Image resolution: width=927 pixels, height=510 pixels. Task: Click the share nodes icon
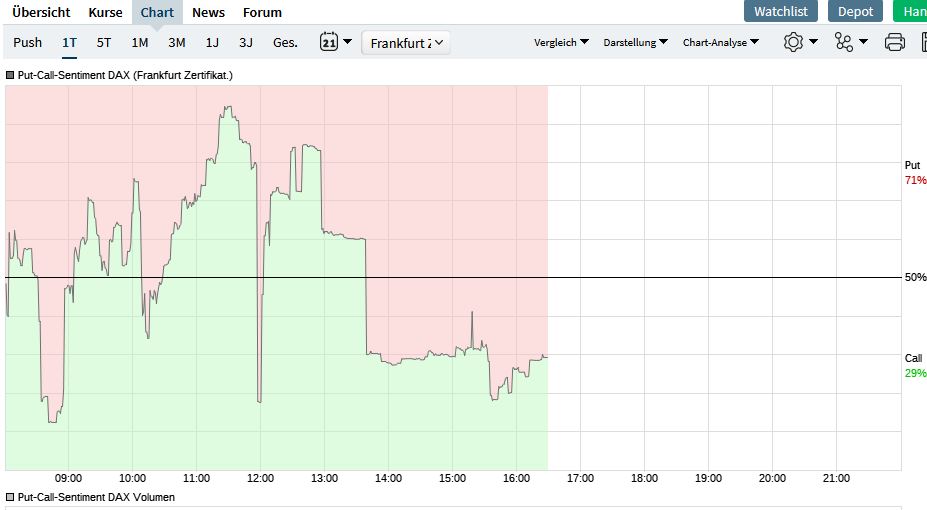point(844,42)
